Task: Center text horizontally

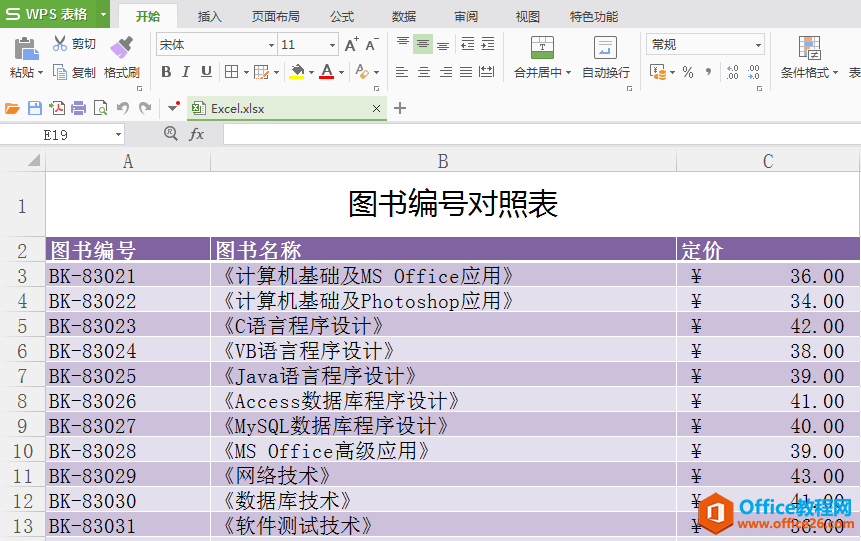Action: point(423,72)
